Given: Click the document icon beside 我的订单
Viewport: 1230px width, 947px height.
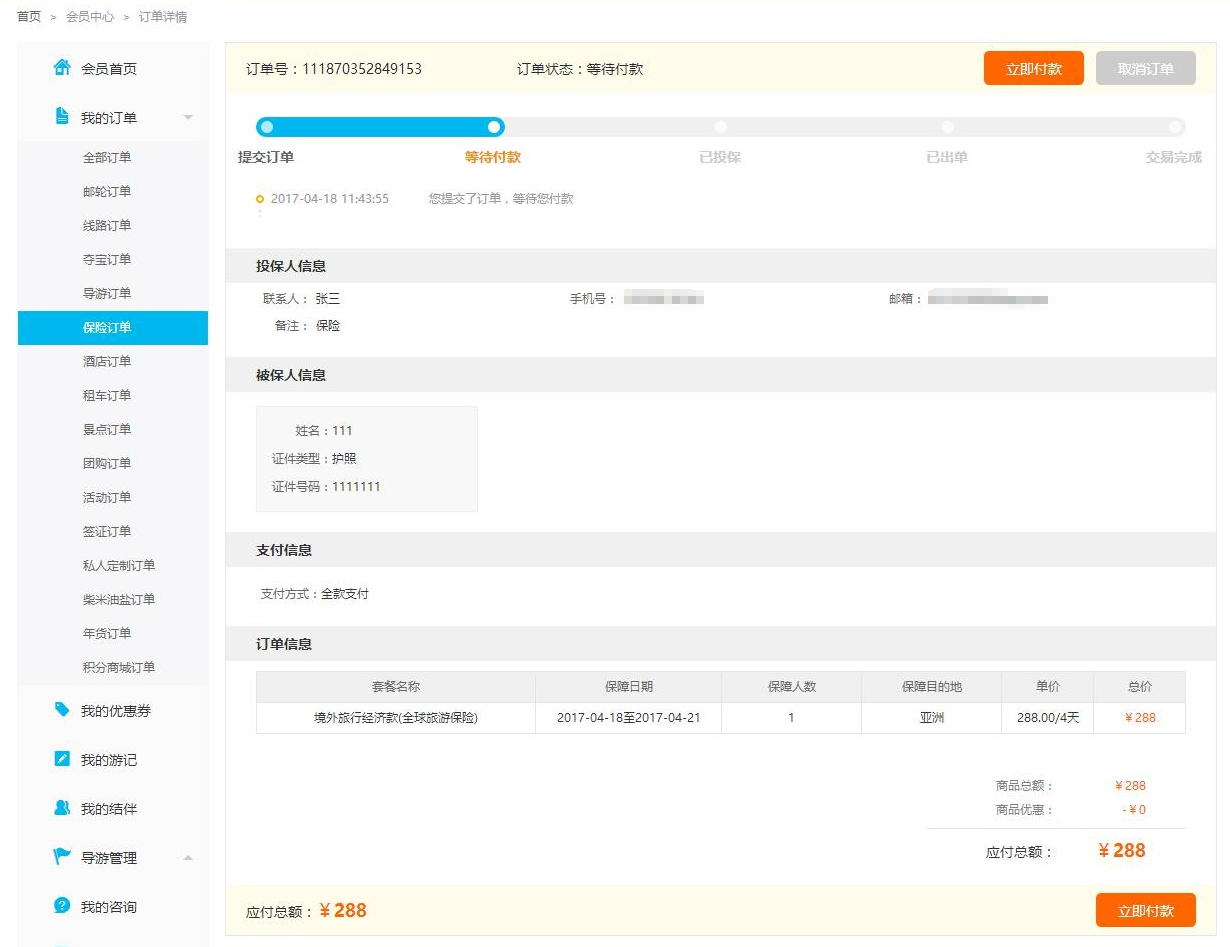Looking at the screenshot, I should pos(62,117).
